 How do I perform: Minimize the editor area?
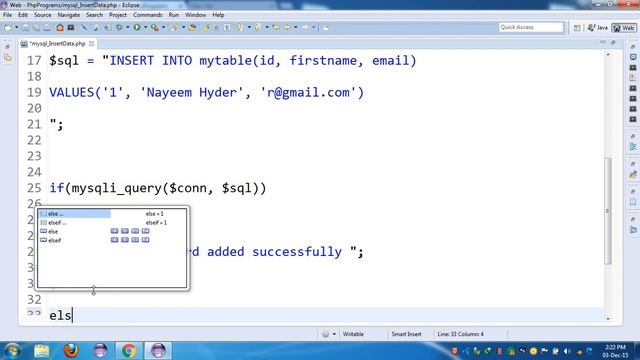coord(603,42)
